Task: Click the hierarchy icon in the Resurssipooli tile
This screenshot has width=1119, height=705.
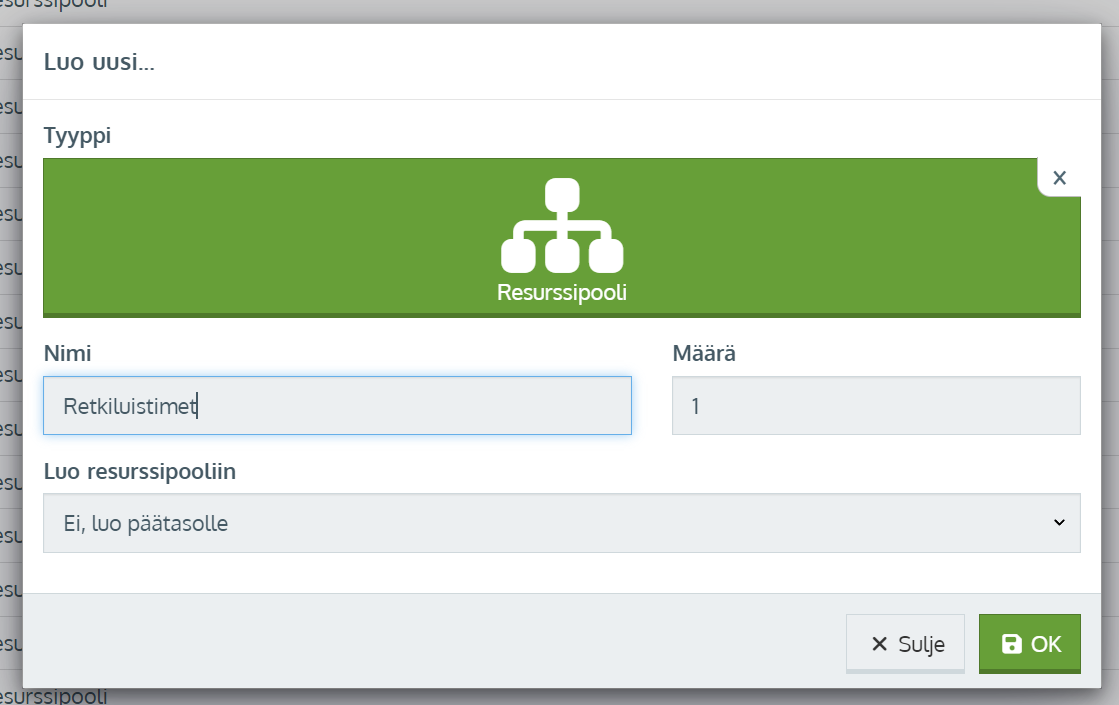Action: point(561,226)
